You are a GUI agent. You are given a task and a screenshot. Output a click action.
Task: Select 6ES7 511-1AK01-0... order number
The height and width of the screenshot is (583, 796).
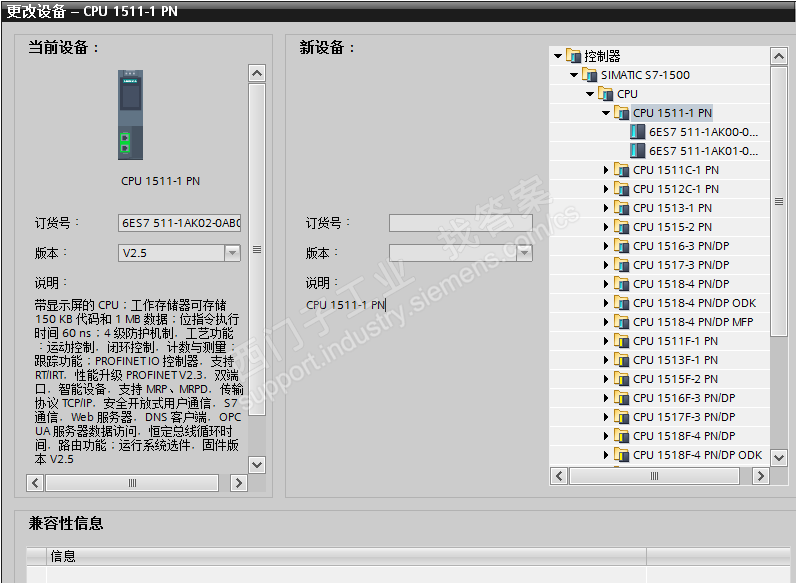(703, 151)
